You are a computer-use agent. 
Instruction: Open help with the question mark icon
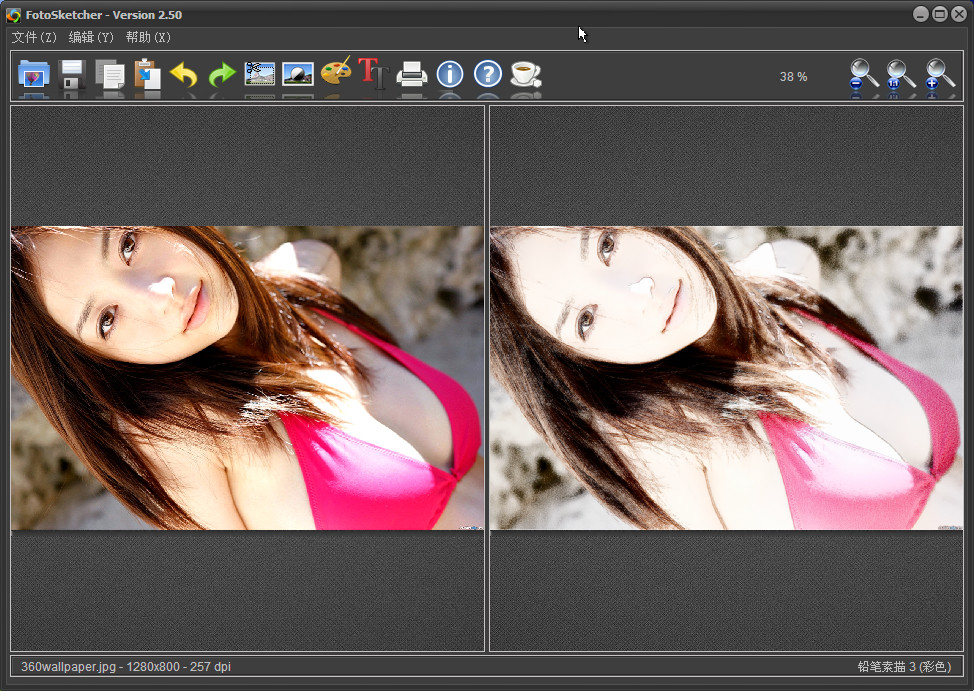tap(487, 74)
